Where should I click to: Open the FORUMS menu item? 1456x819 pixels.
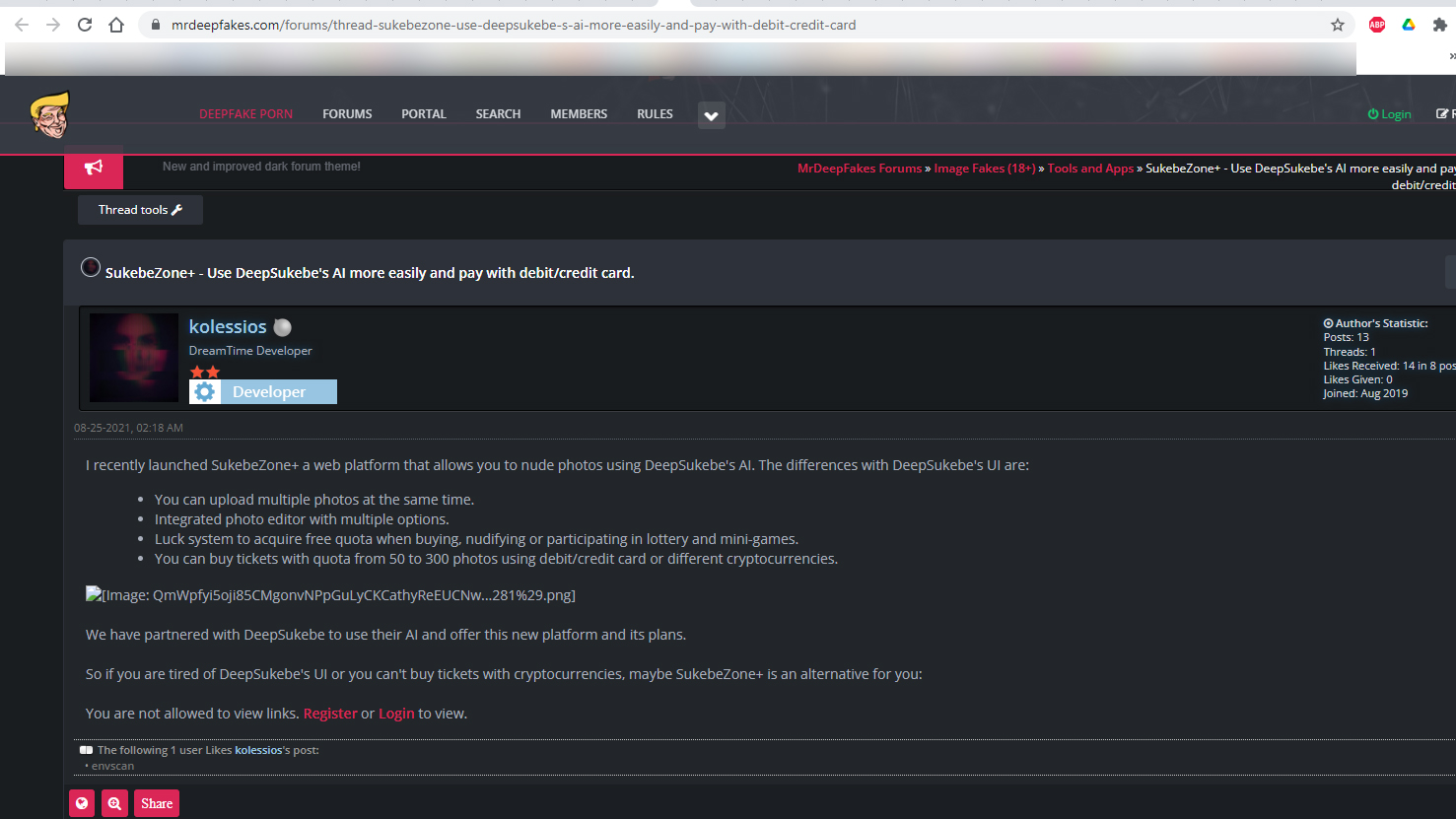tap(347, 114)
